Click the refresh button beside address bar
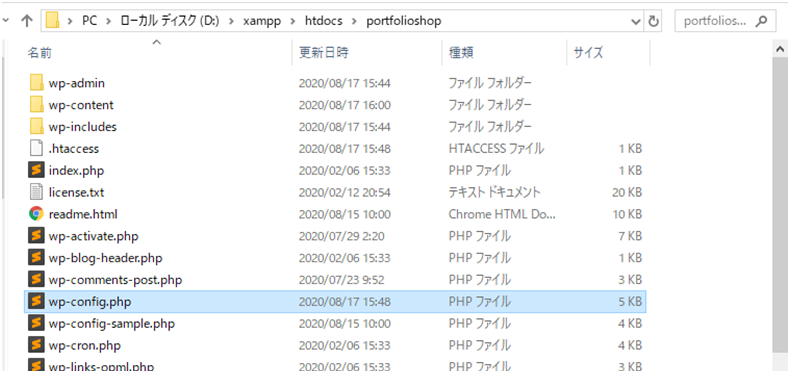 pyautogui.click(x=653, y=21)
